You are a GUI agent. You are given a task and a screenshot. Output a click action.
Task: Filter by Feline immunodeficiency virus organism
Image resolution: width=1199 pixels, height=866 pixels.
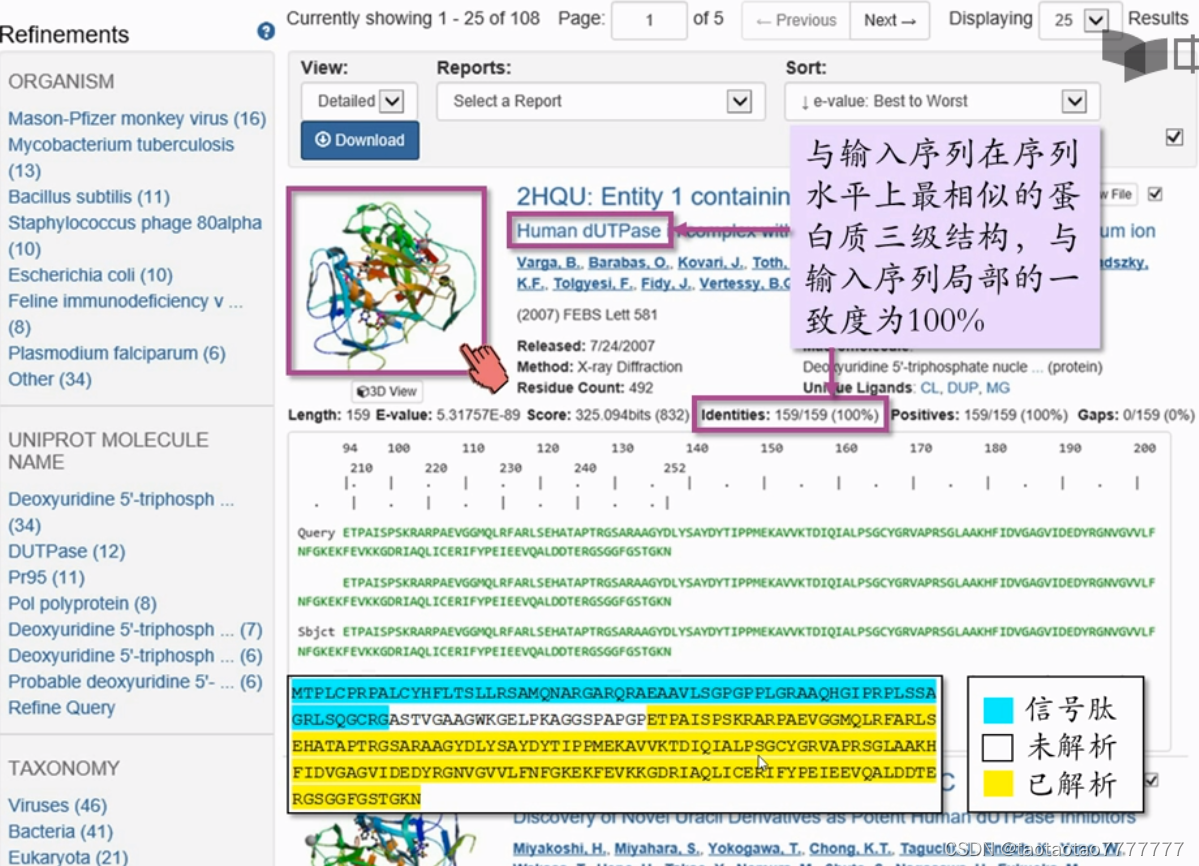(x=125, y=313)
